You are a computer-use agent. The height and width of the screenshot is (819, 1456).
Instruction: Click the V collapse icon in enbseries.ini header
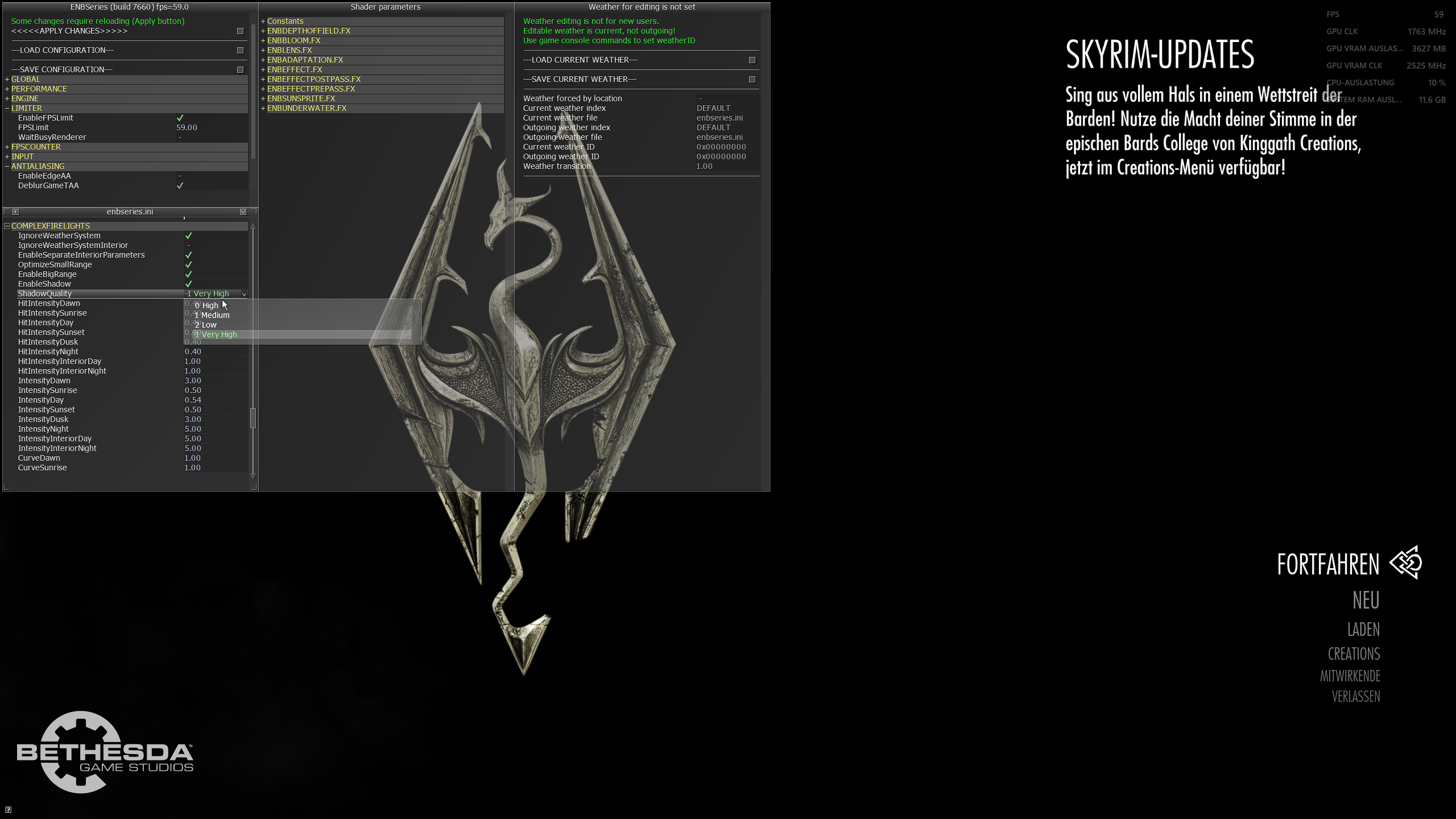[243, 212]
